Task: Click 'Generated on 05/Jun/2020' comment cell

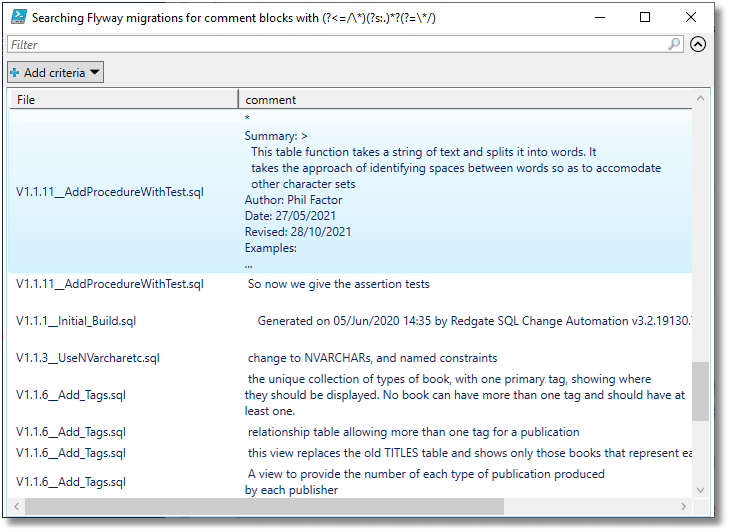Action: point(474,321)
